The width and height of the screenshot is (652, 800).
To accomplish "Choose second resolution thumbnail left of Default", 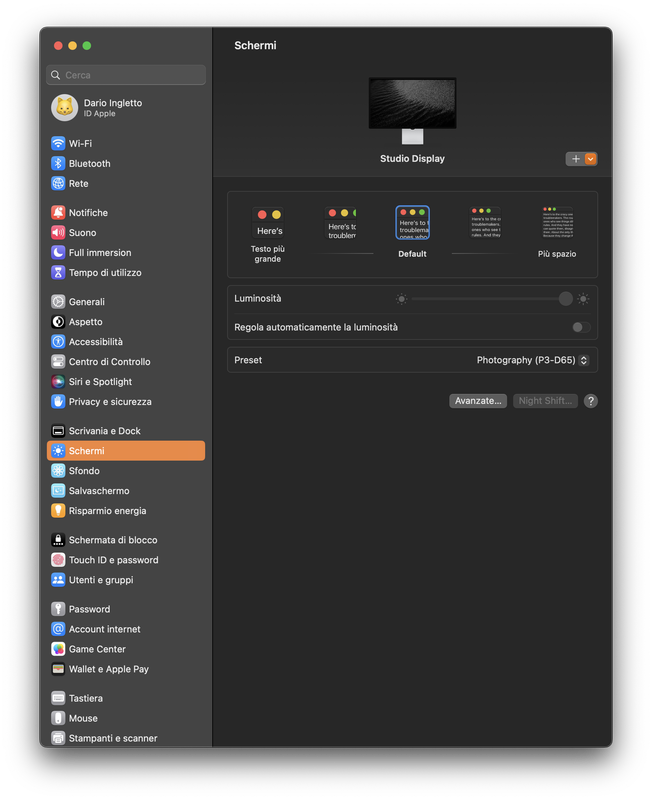I will coord(341,223).
